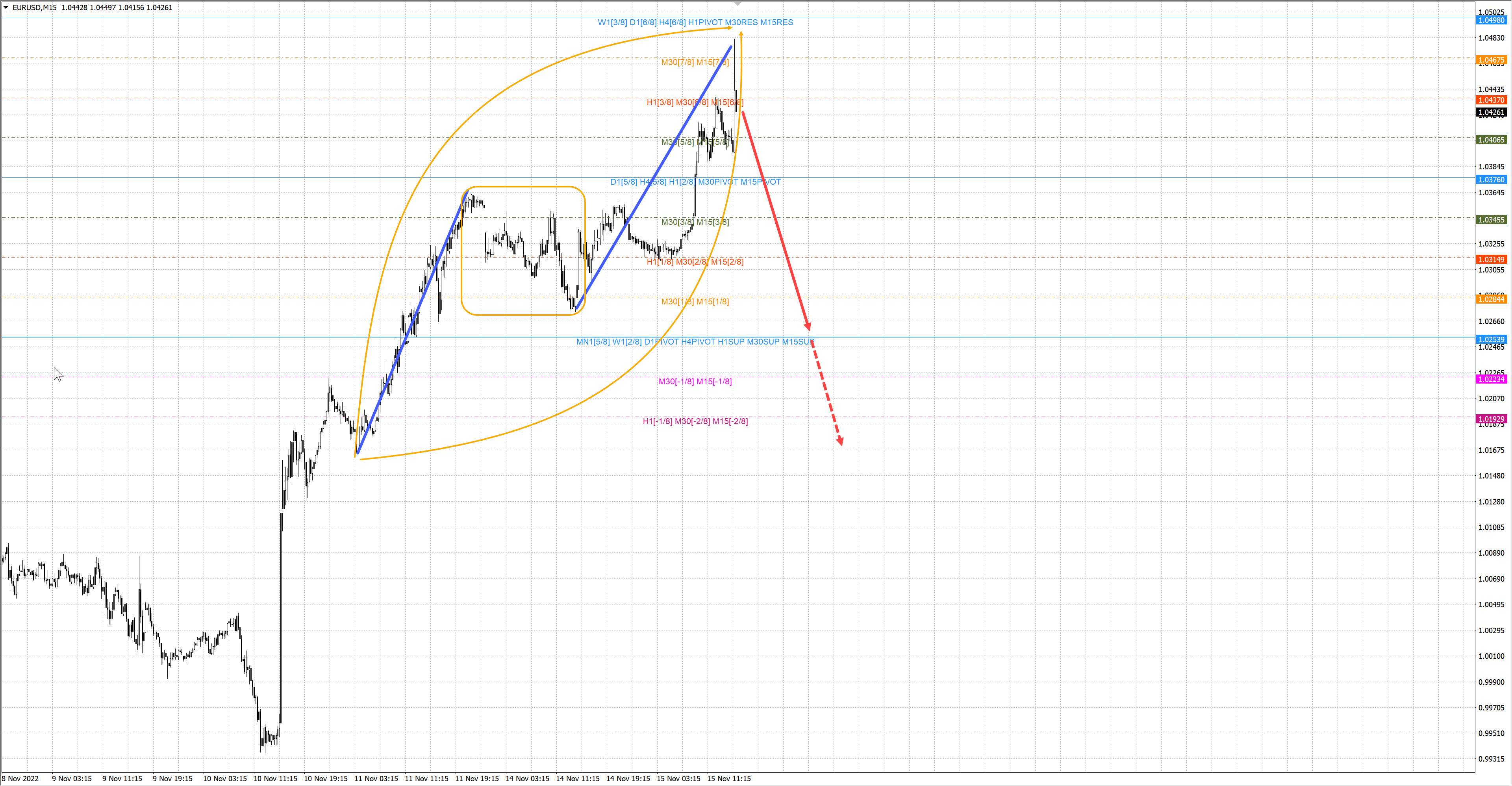Click the 11 Nov 03:15 time label
Image resolution: width=1512 pixels, height=786 pixels.
pyautogui.click(x=376, y=779)
